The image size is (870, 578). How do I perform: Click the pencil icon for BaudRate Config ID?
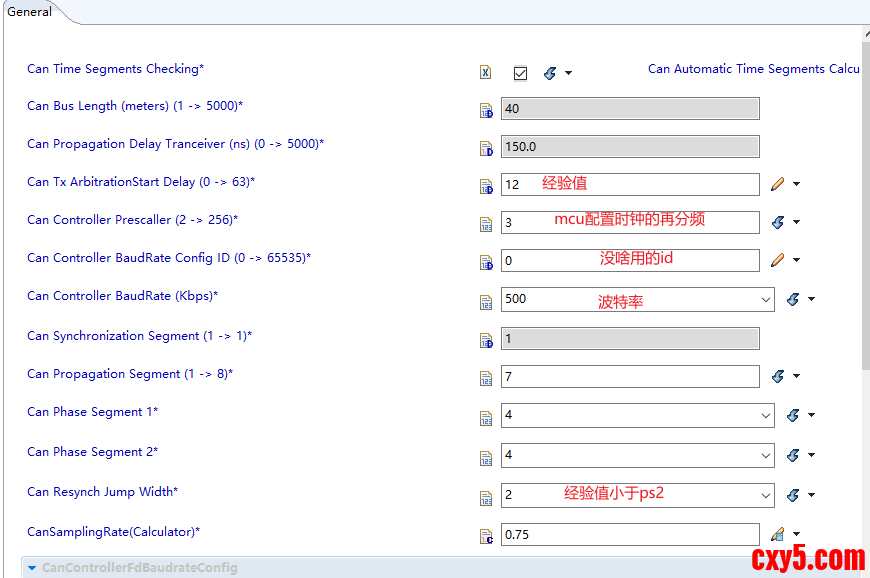click(778, 260)
